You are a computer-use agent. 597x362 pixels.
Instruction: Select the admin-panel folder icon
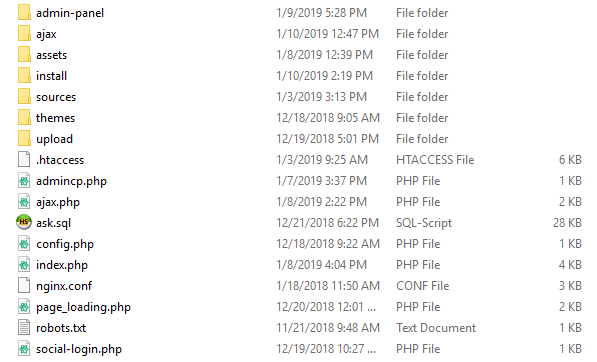pos(24,13)
